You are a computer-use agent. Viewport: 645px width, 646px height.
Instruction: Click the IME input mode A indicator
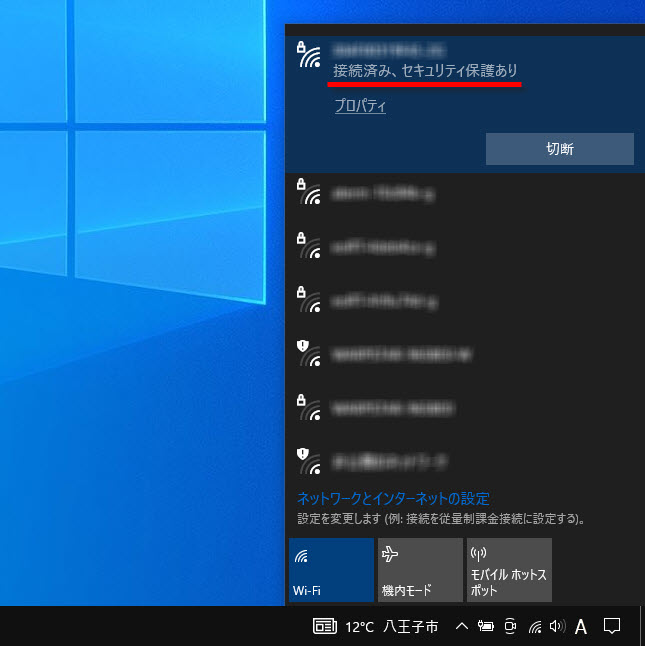click(x=581, y=627)
